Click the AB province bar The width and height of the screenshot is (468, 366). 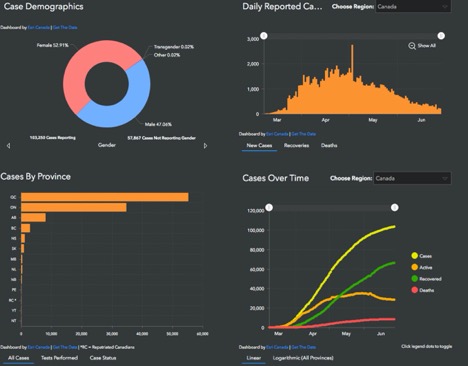pyautogui.click(x=33, y=218)
